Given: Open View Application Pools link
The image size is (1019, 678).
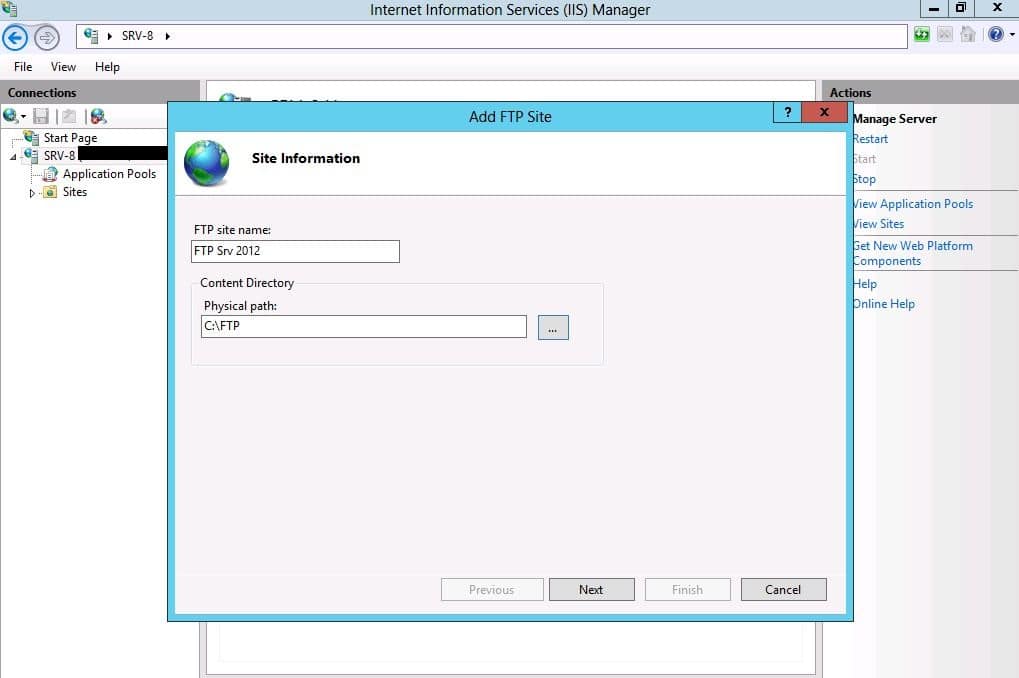Looking at the screenshot, I should (x=913, y=204).
